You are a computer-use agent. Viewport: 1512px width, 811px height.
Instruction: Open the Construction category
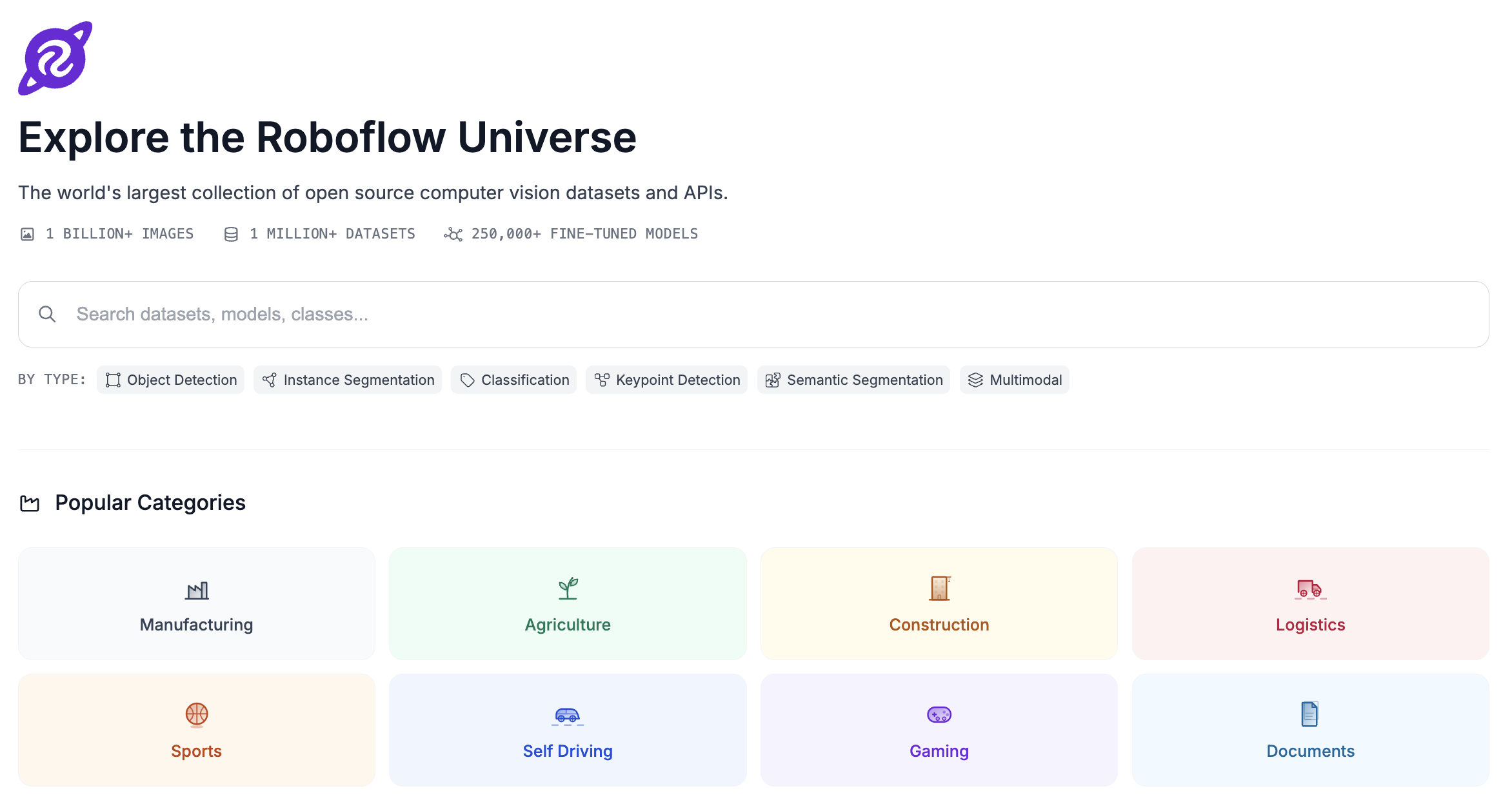coord(939,603)
